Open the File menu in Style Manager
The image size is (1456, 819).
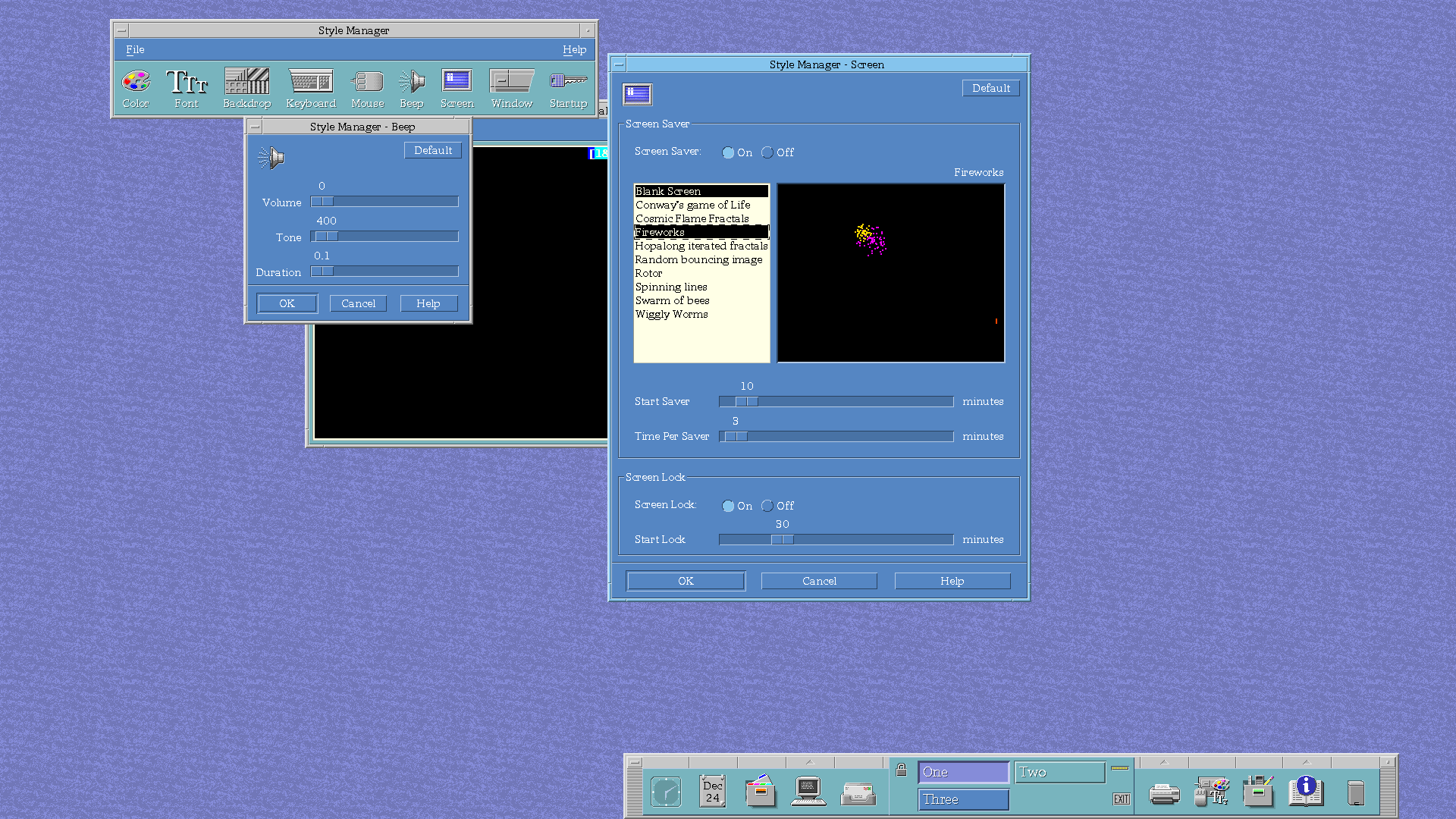coord(135,49)
